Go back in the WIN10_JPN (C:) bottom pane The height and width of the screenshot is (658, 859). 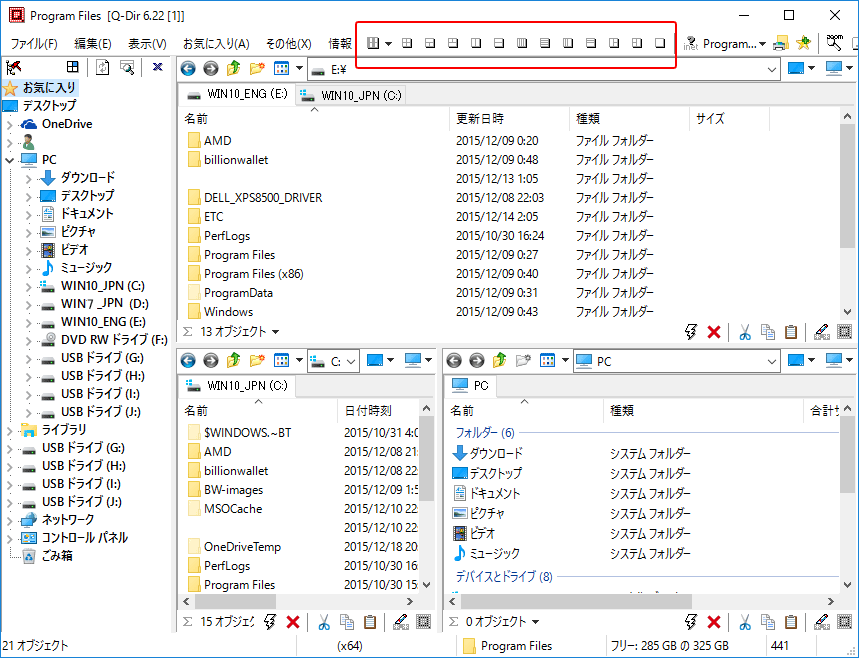tap(188, 361)
